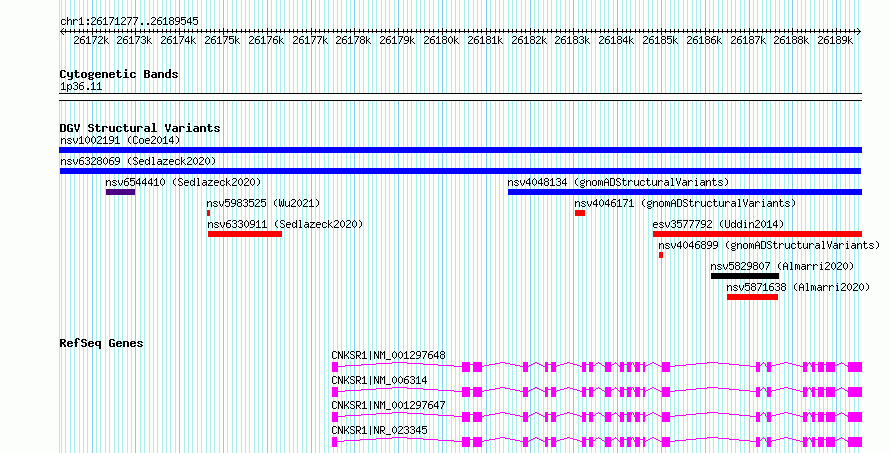Click the 26187k ruler tick label
This screenshot has width=890, height=453.
(x=748, y=40)
